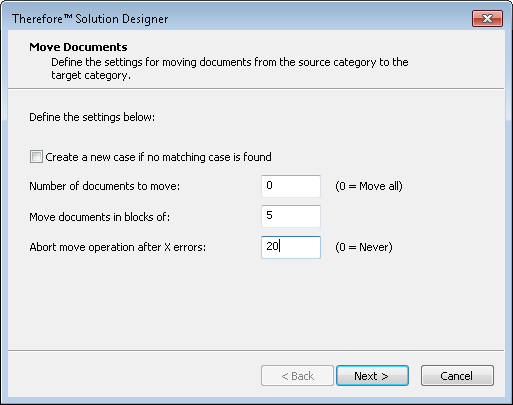Click 'Number of documents to move:' label
The height and width of the screenshot is (405, 513).
105,186
